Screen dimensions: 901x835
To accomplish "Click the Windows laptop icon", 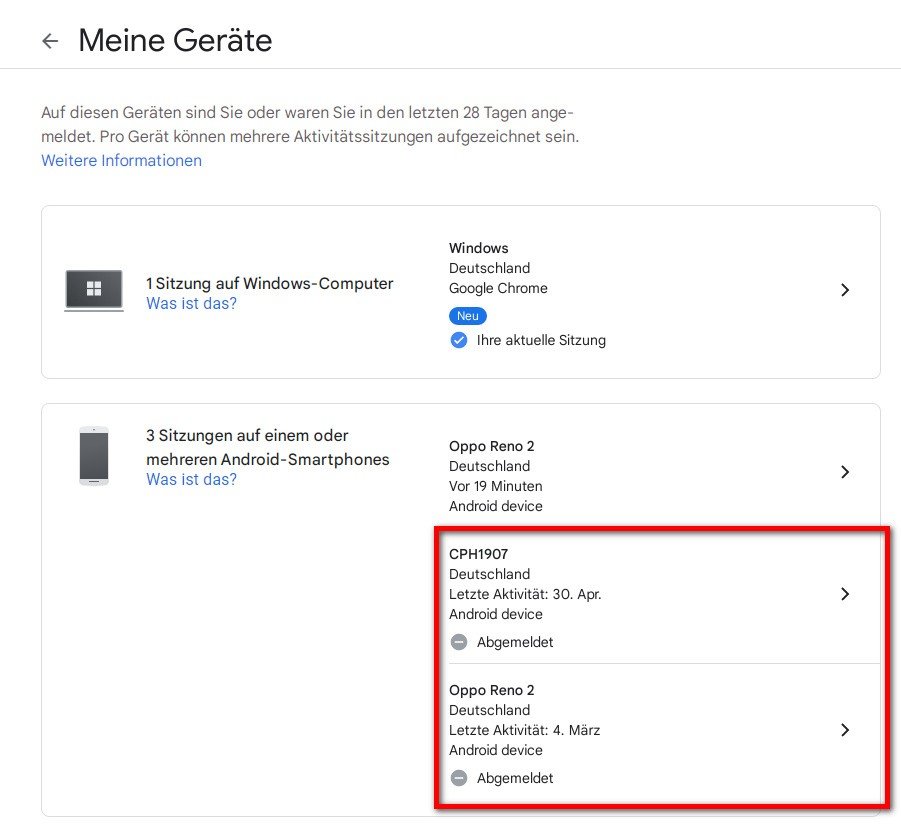I will tap(94, 290).
